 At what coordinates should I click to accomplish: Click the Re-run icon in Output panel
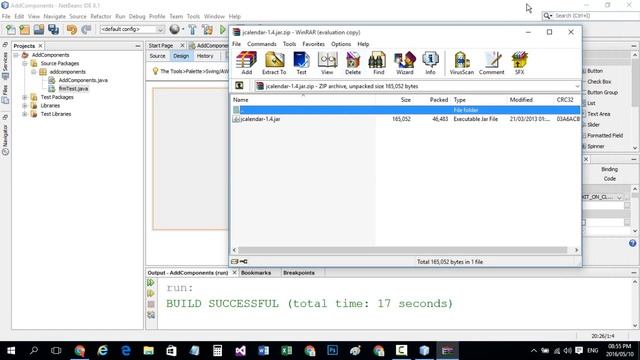pyautogui.click(x=151, y=282)
